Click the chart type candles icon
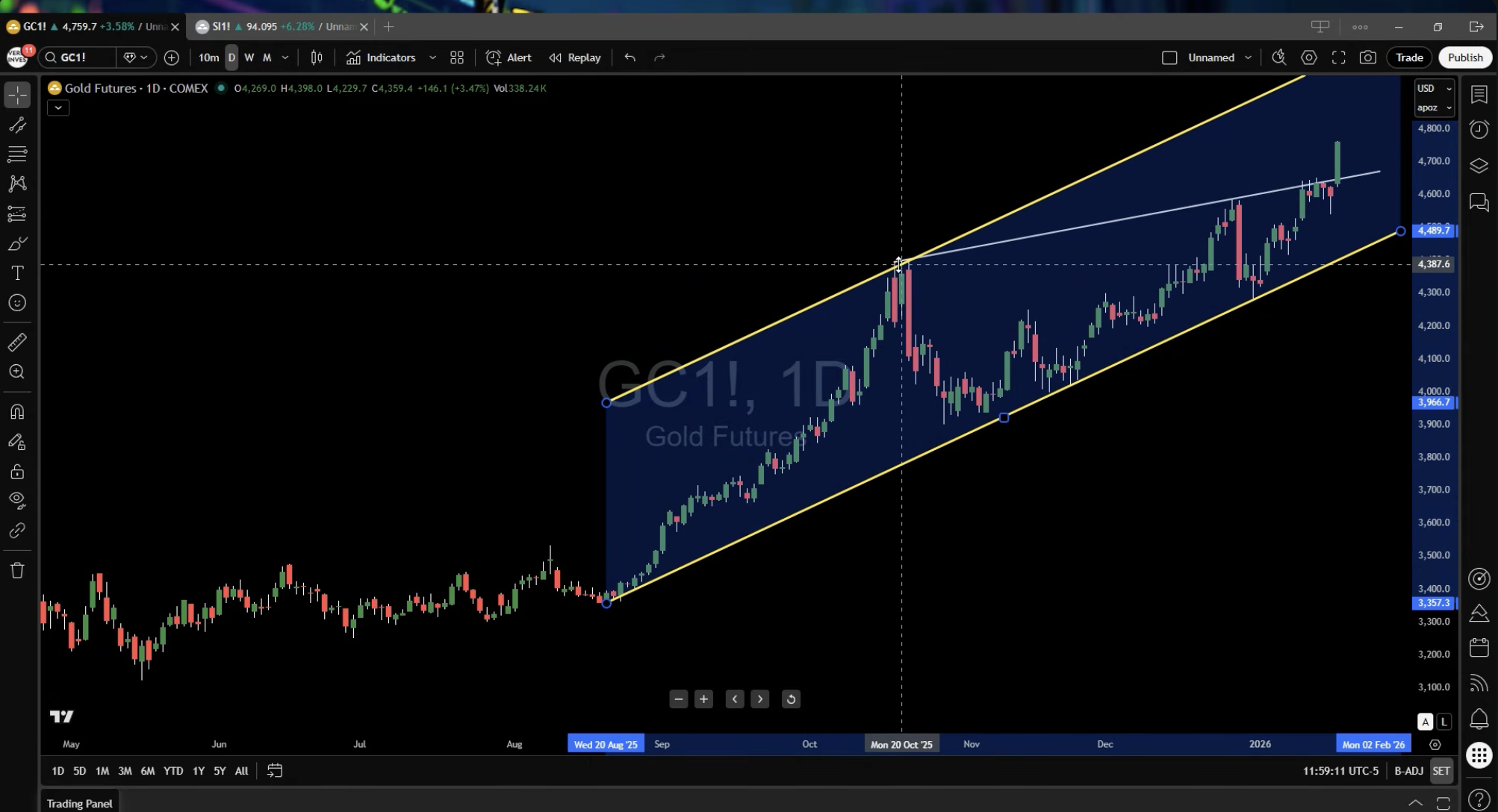Screen dimensions: 1498x812 point(317,57)
